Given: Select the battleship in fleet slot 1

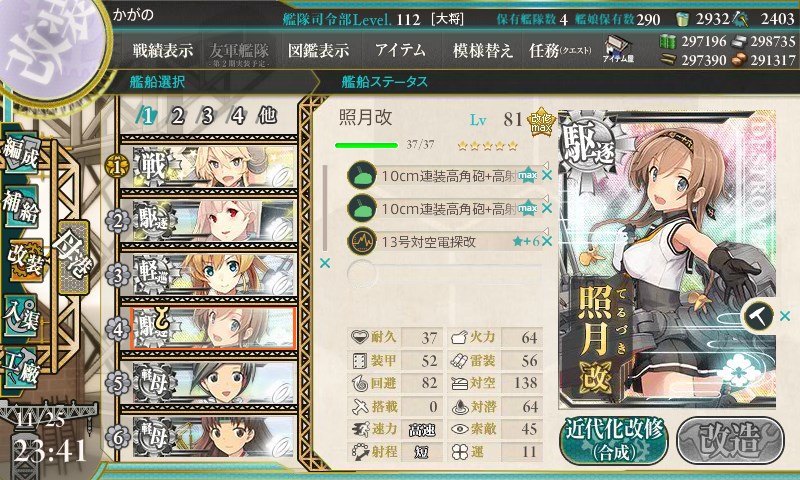Looking at the screenshot, I should click(x=214, y=166).
